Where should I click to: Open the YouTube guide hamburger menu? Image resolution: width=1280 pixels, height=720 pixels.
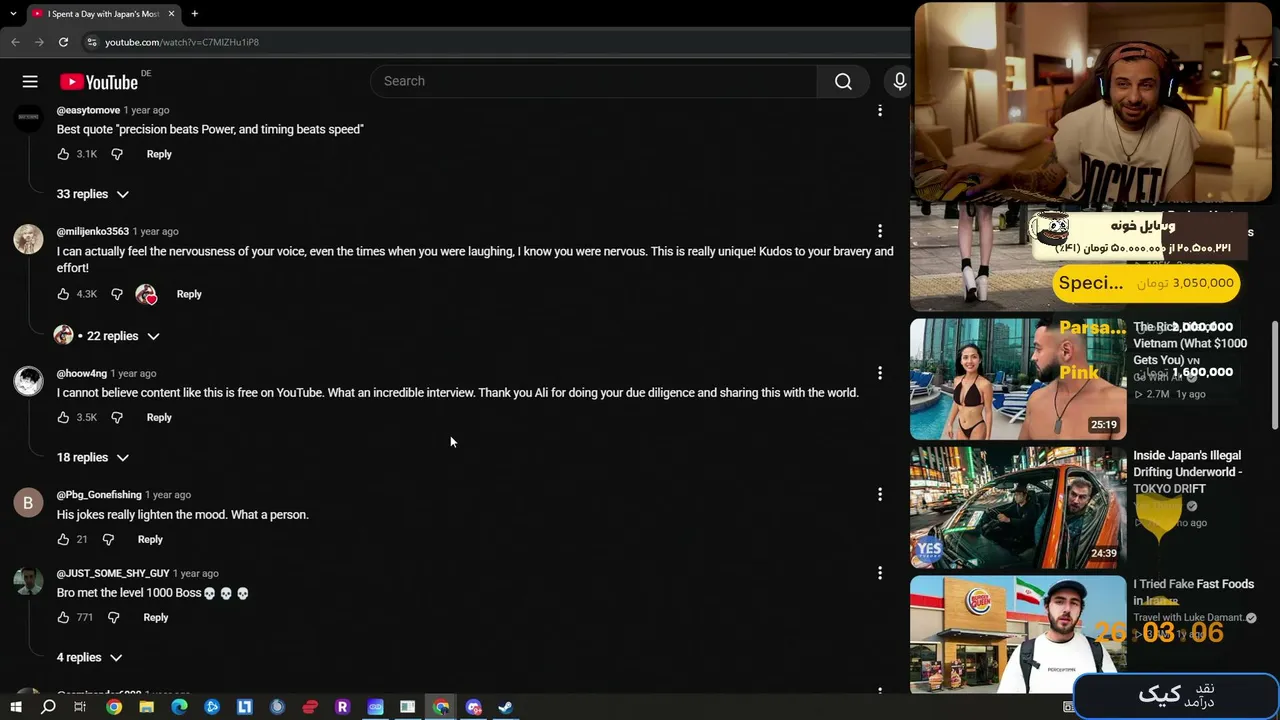[30, 81]
